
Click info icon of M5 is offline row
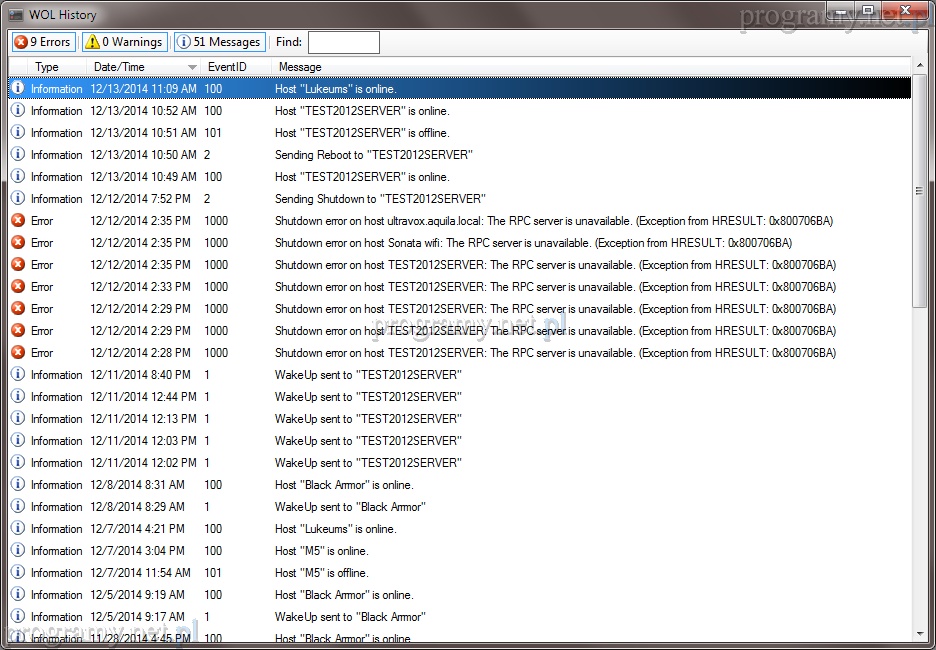[17, 573]
